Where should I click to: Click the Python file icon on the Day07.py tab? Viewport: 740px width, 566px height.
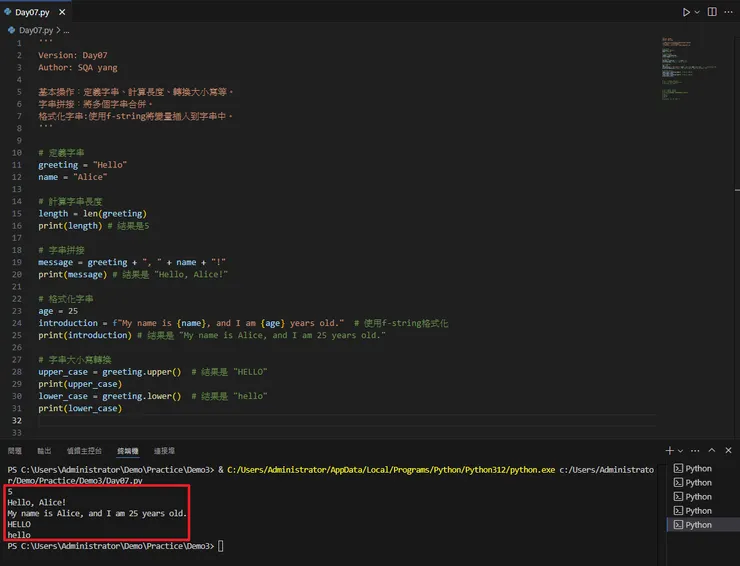[8, 12]
